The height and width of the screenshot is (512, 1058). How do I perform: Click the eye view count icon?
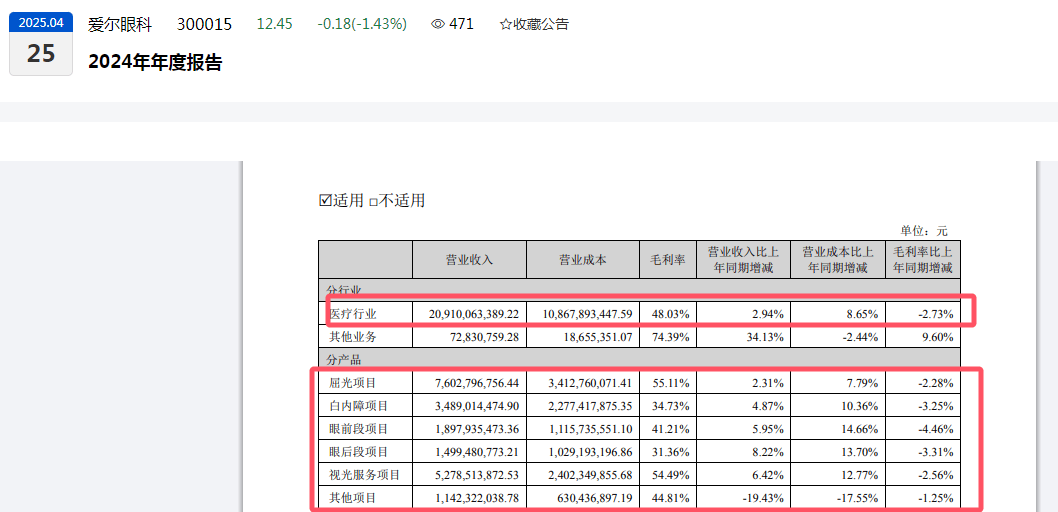click(438, 24)
